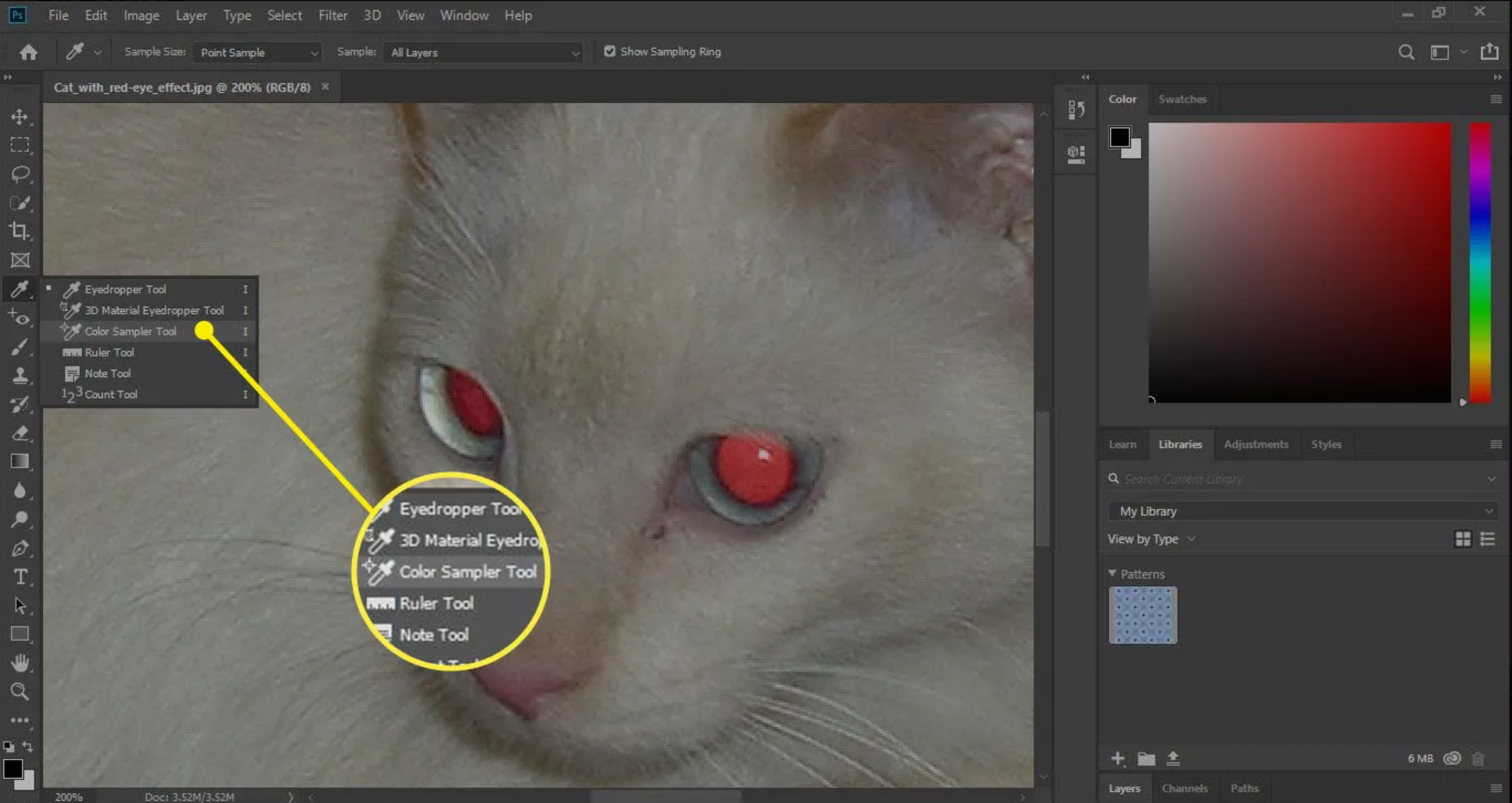The height and width of the screenshot is (803, 1512).
Task: Open the Filter menu
Action: pos(333,15)
